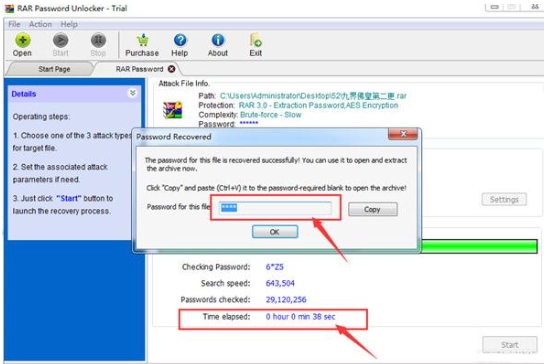Image resolution: width=544 pixels, height=364 pixels.
Task: Click the Stop toolbar icon
Action: tap(98, 40)
